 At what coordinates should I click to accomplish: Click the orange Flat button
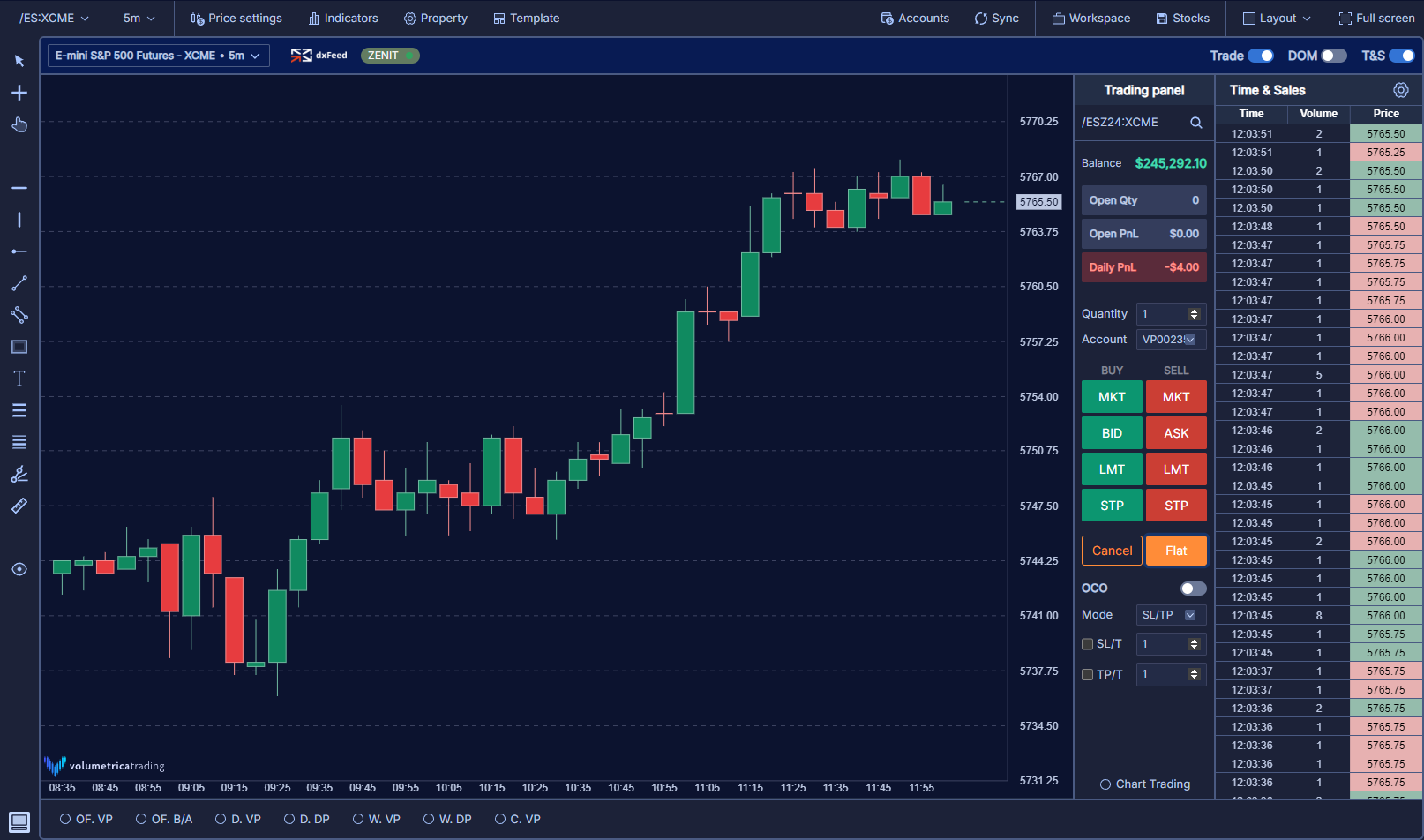tap(1175, 551)
